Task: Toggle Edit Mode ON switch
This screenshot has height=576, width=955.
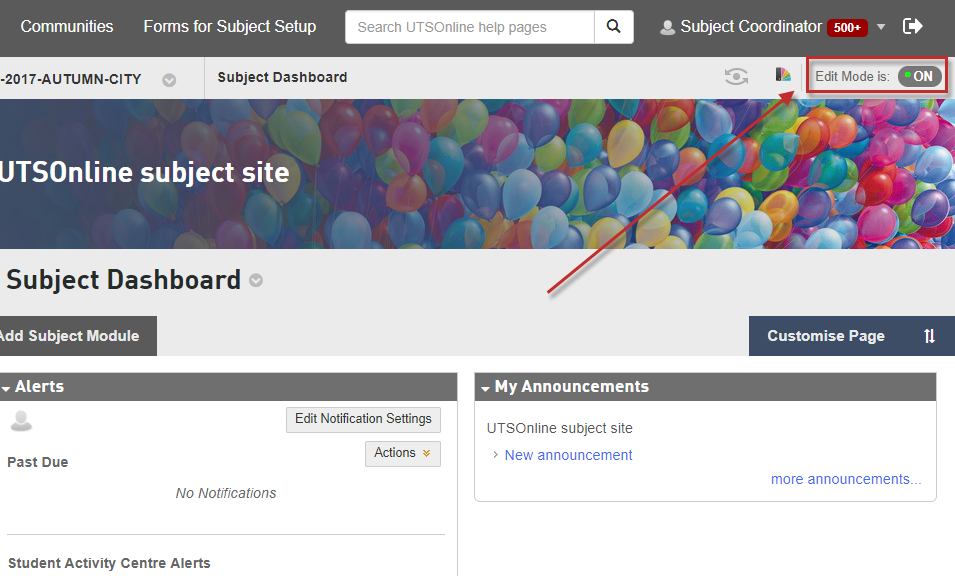Action: 919,77
